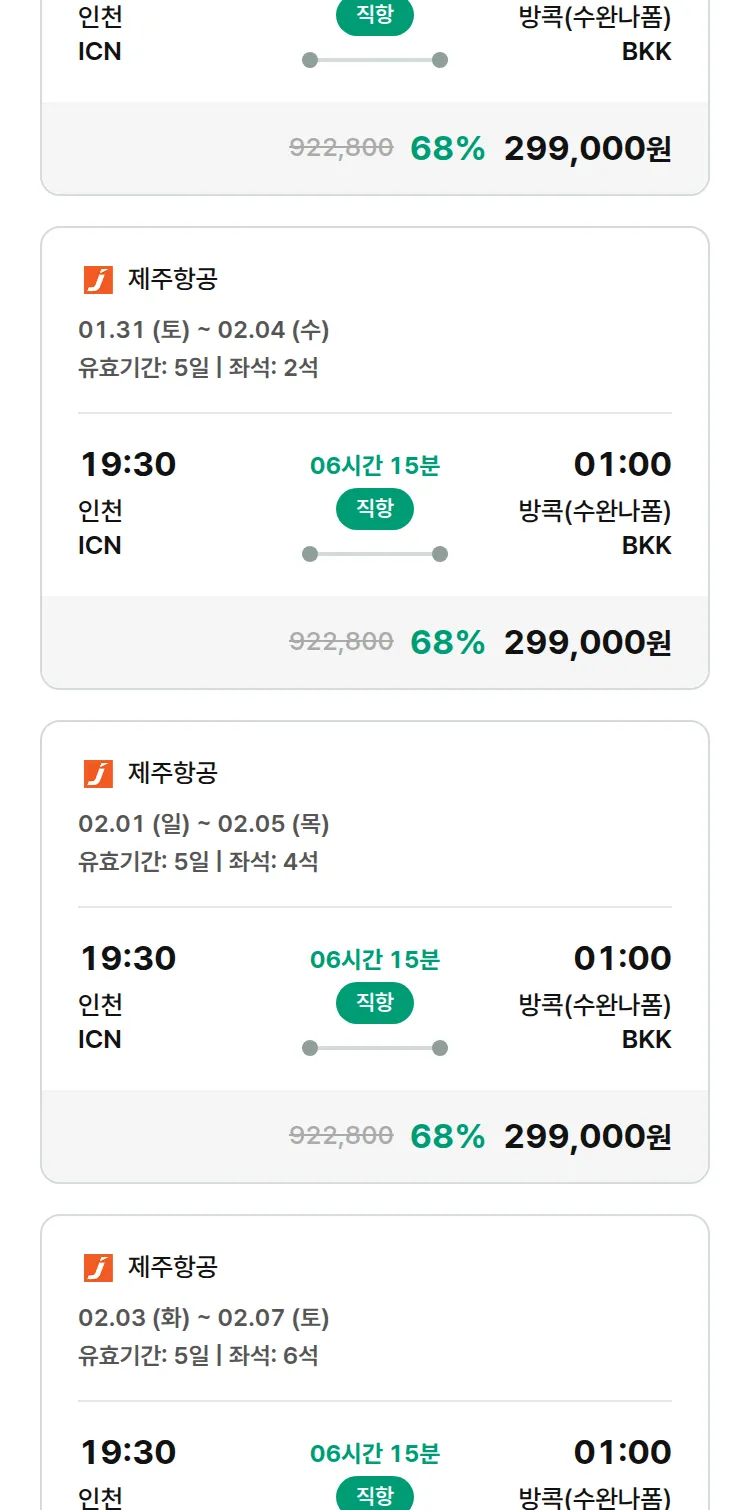This screenshot has height=1510, width=750.
Task: Tap 01:00 arrival time on 02.01 flight
Action: tap(622, 958)
